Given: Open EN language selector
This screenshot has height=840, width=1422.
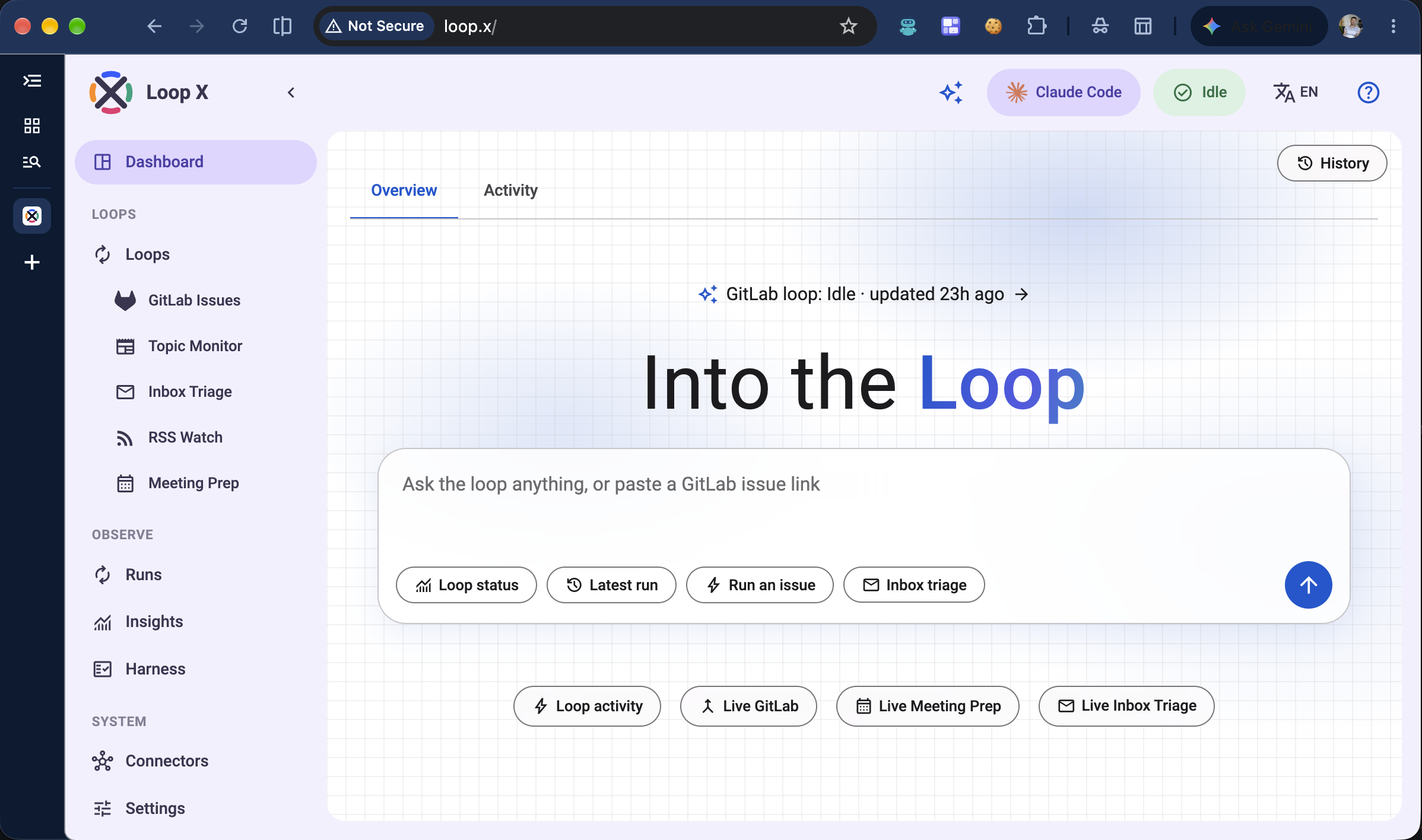Looking at the screenshot, I should pyautogui.click(x=1296, y=93).
